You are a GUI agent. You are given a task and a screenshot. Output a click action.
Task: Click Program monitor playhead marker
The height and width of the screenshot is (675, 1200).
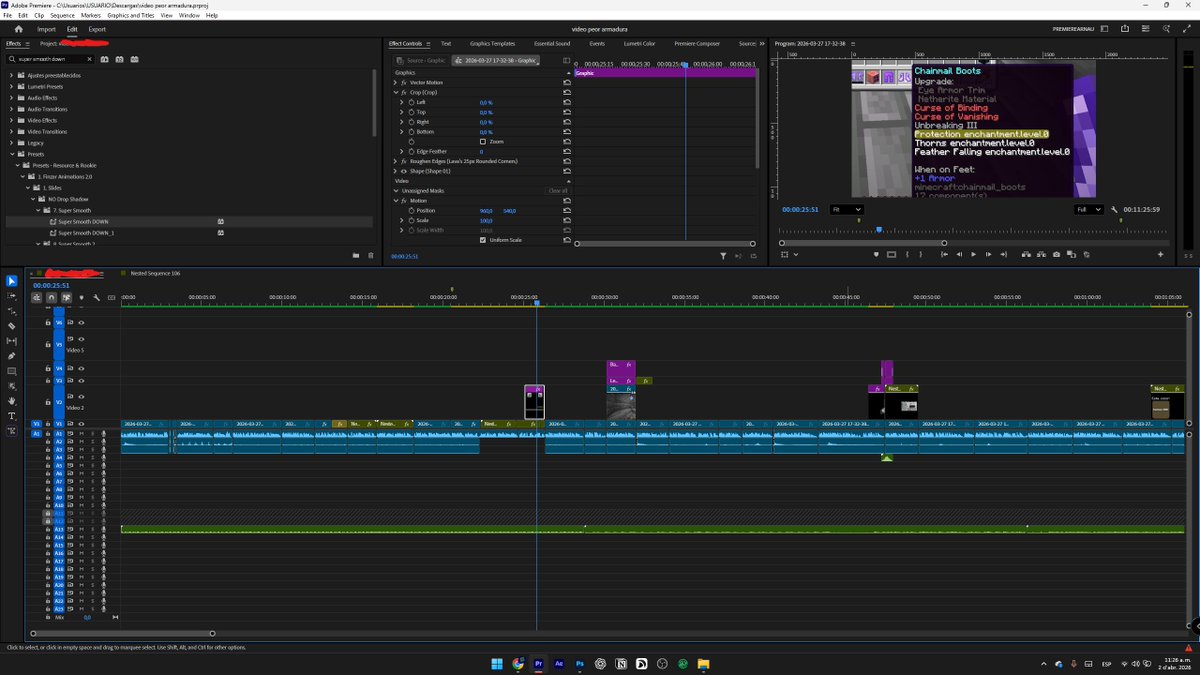pyautogui.click(x=879, y=229)
